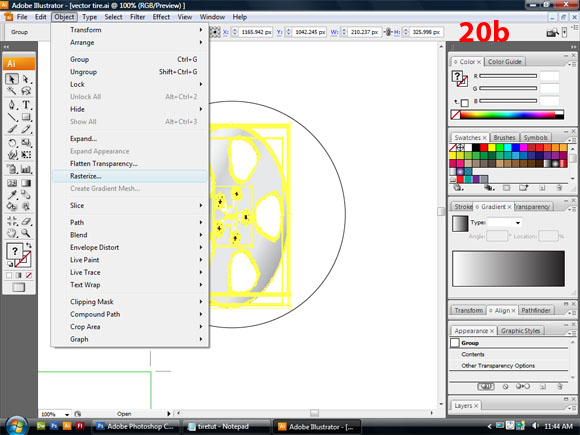Open the Transparency tab
Screen dimensions: 580x435
pos(533,207)
